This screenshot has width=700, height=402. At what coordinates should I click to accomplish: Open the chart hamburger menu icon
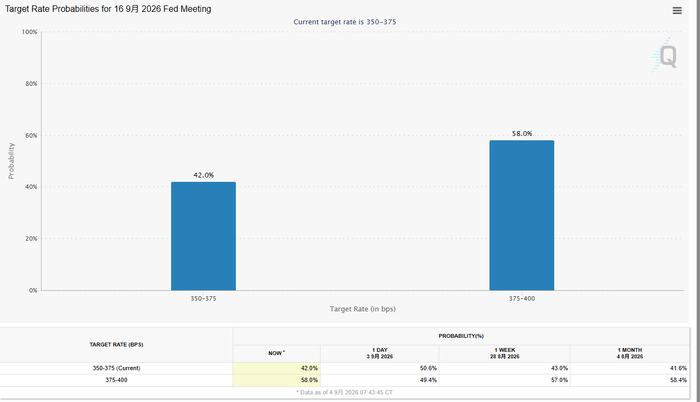677,10
